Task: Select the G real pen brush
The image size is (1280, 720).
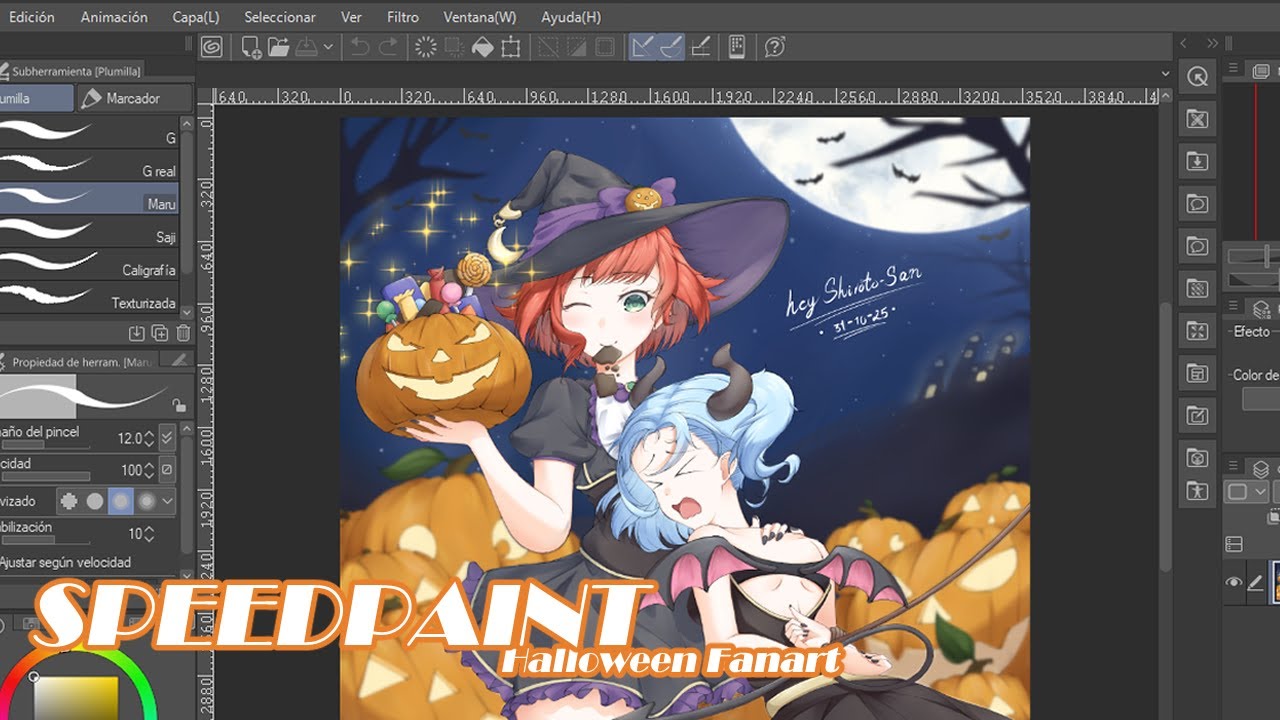Action: pyautogui.click(x=89, y=167)
